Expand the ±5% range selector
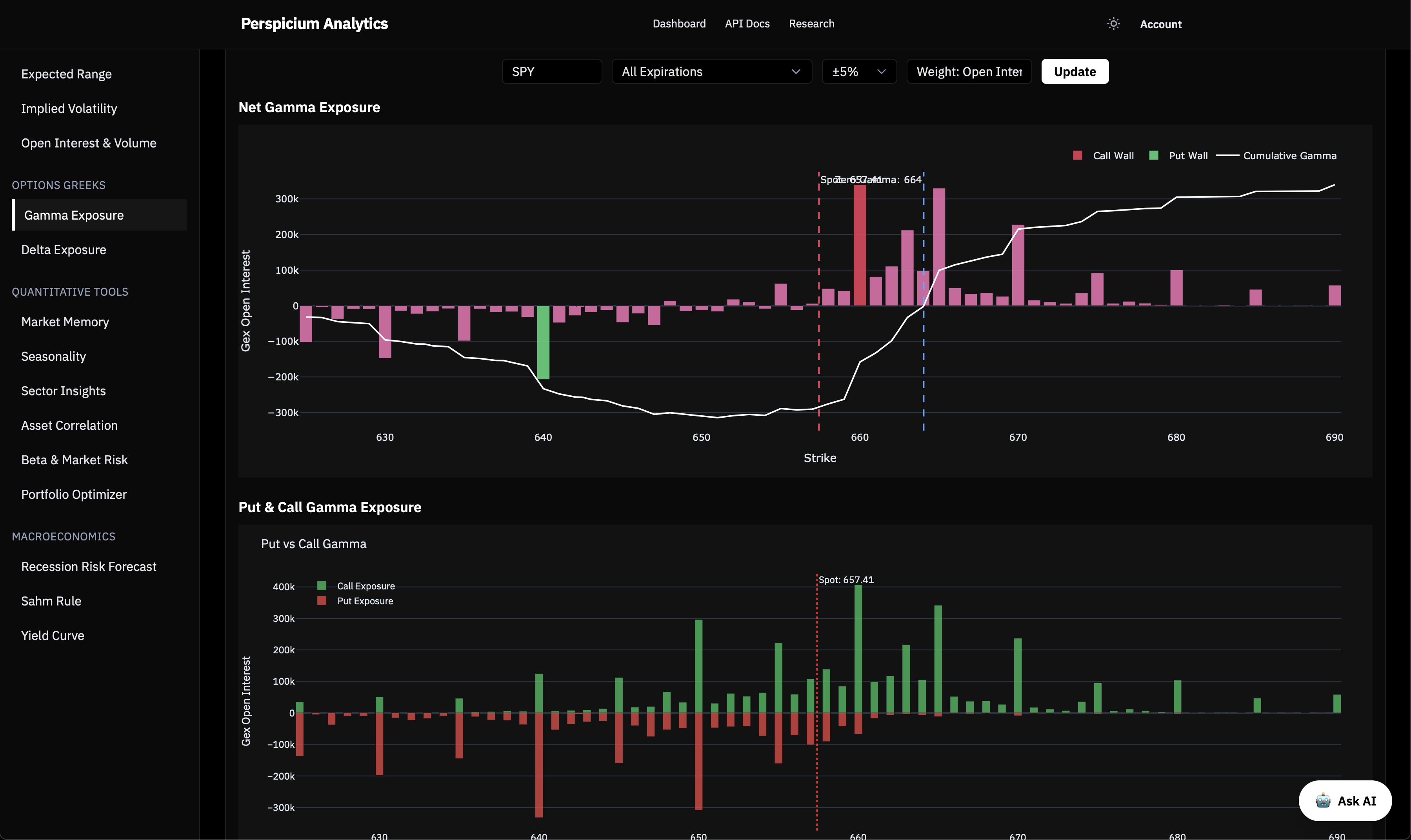Viewport: 1411px width, 840px height. coord(858,71)
